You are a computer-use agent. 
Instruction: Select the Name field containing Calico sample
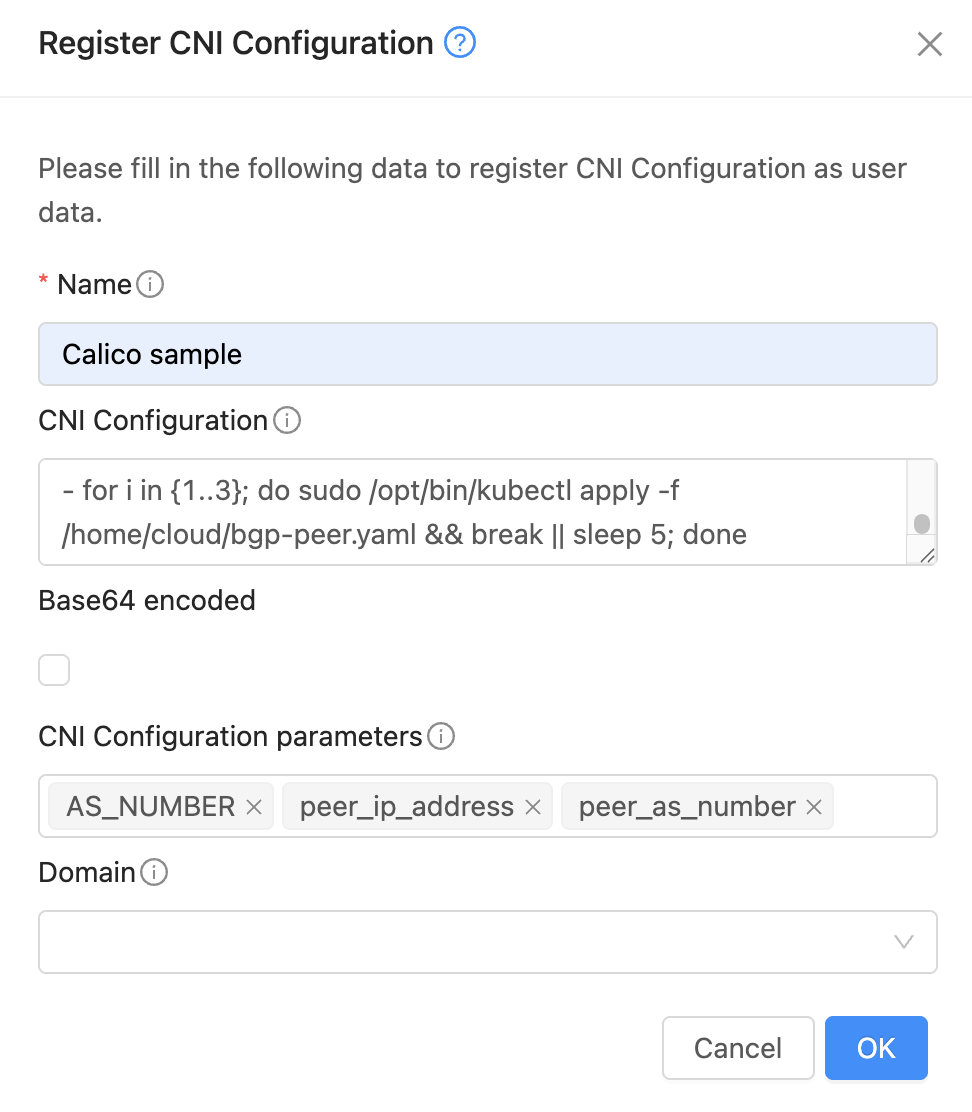coord(488,352)
